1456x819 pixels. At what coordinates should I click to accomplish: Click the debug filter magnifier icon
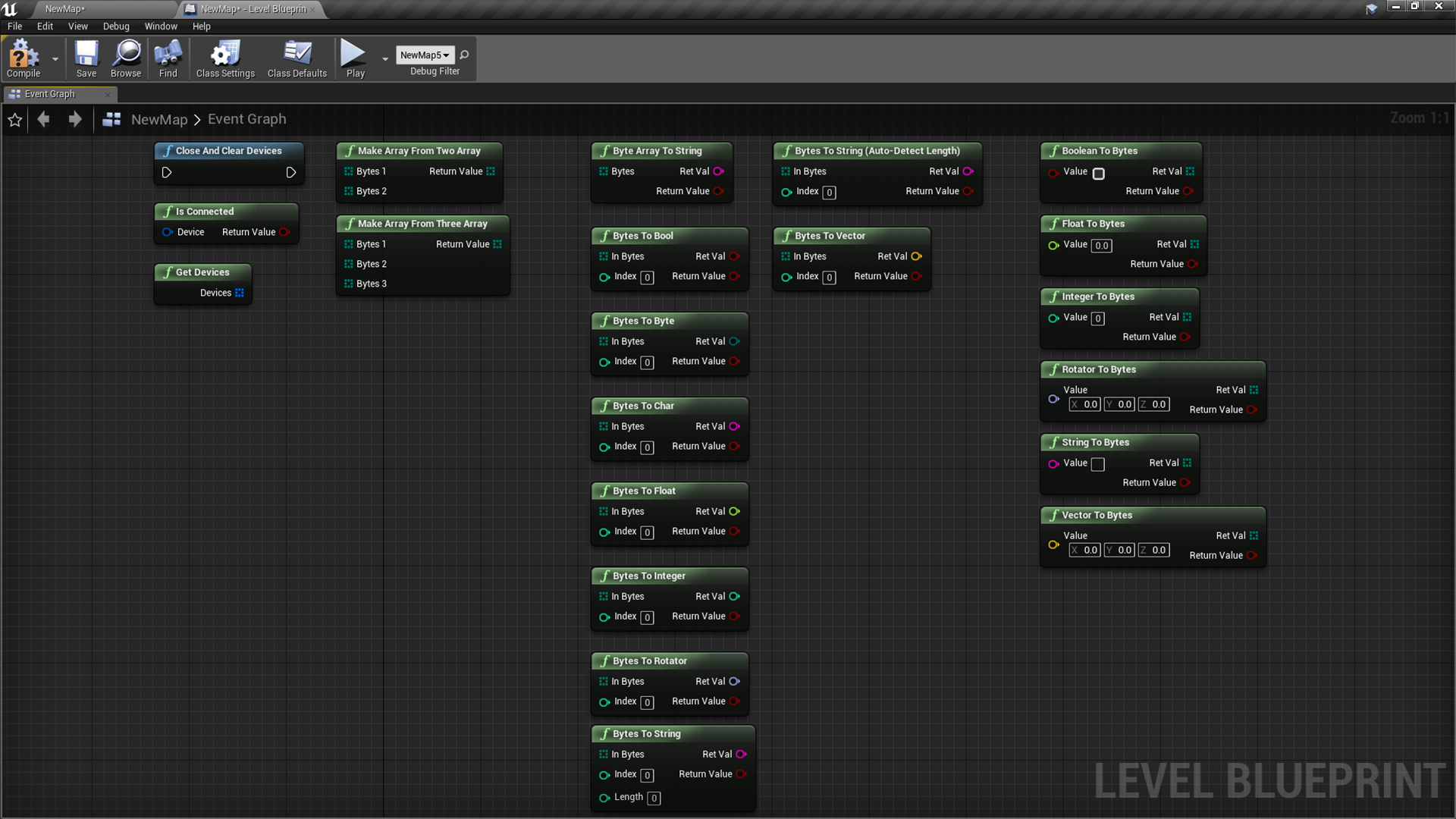(464, 55)
